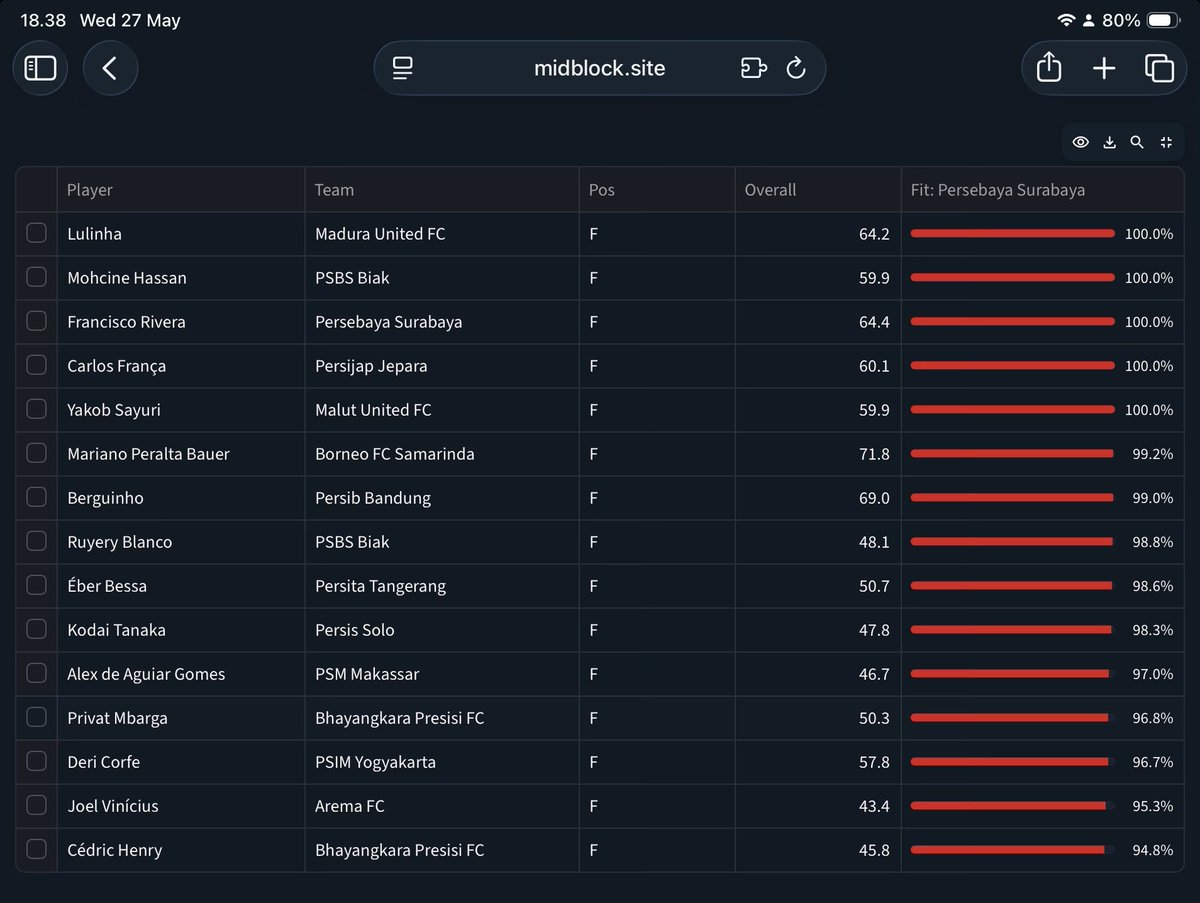Click the 71.8 overall value
This screenshot has width=1200, height=903.
[874, 454]
